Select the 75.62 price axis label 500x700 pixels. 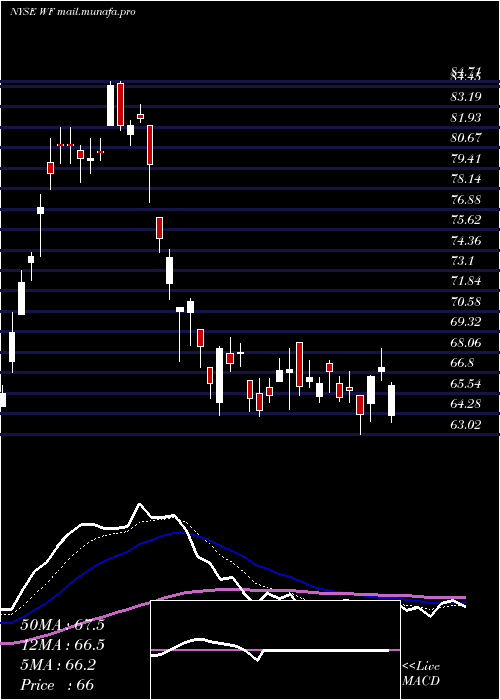(466, 220)
